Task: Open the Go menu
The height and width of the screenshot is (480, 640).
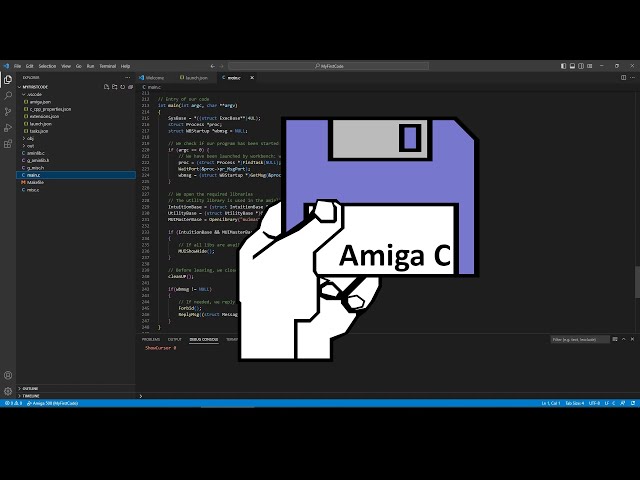Action: [x=79, y=66]
